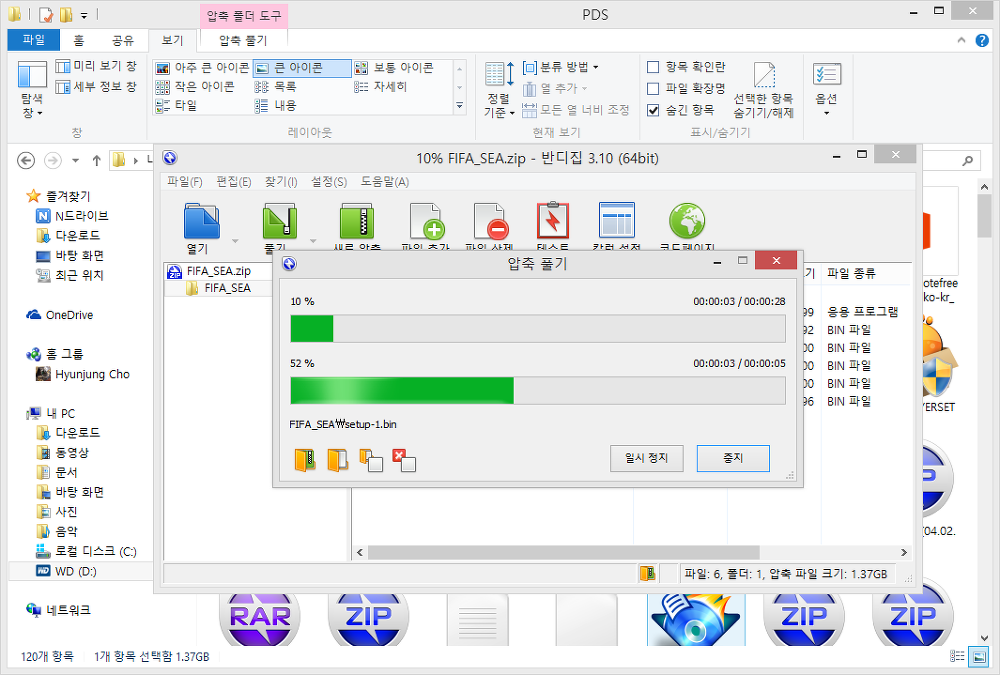Open Bandizip 찾기(I) menu
Viewport: 1000px width, 675px height.
281,182
